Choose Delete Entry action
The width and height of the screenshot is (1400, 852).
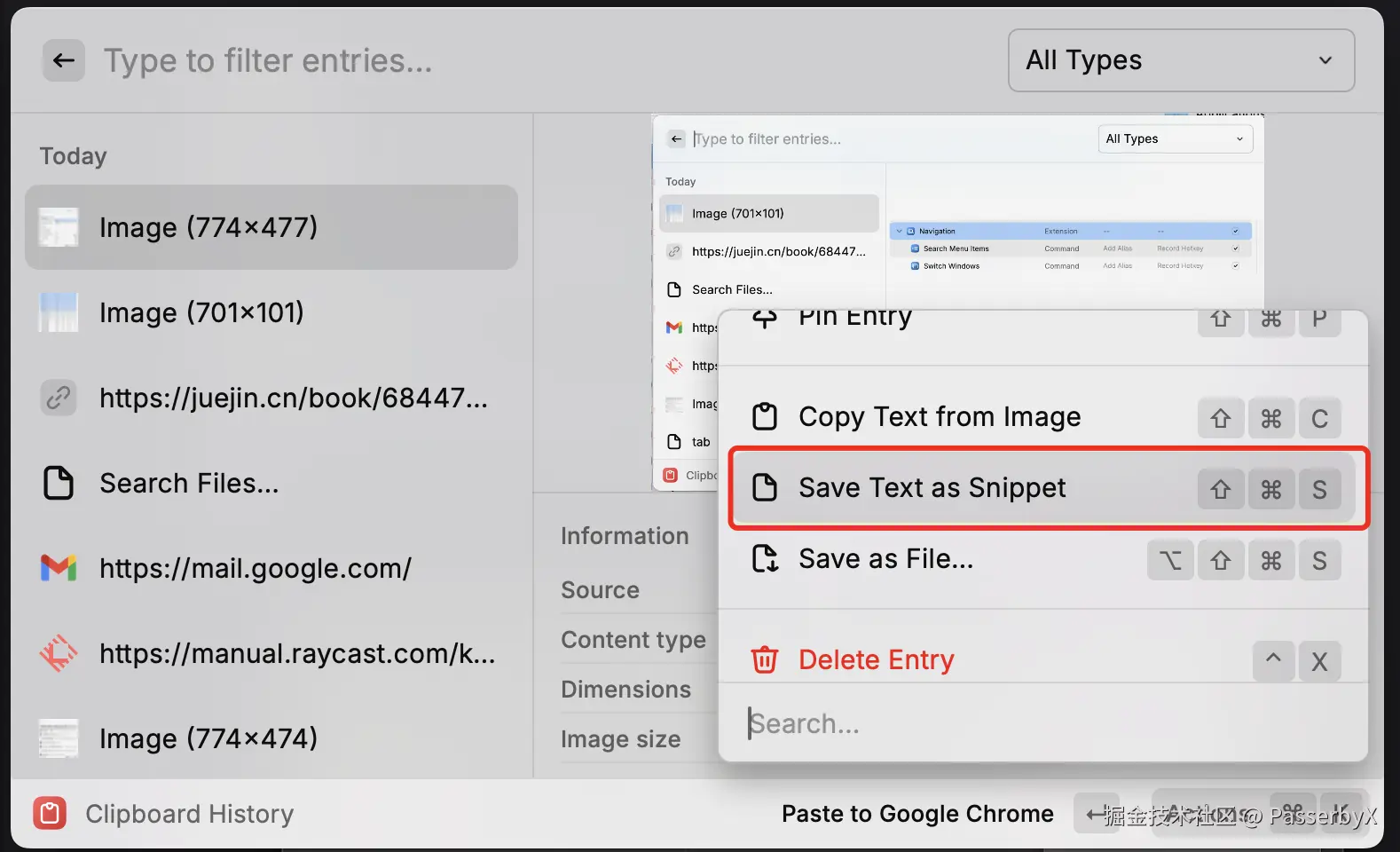pos(1043,660)
